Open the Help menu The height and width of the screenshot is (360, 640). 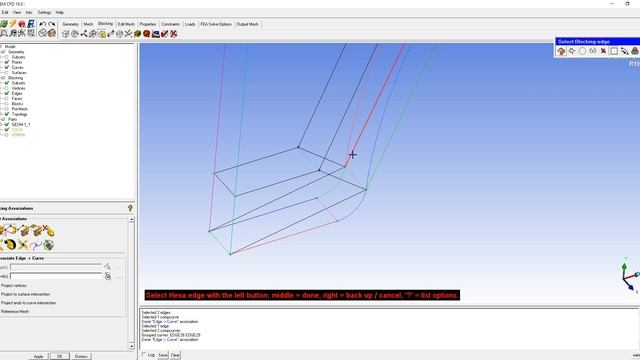point(60,13)
